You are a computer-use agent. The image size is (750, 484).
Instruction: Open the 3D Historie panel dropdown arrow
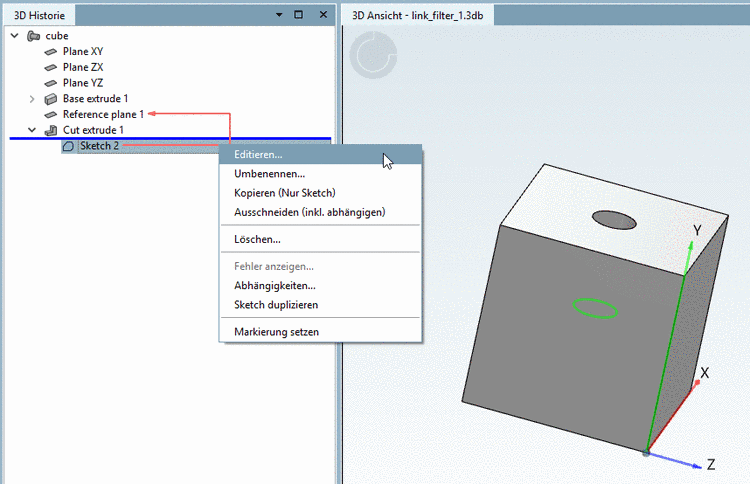[279, 15]
